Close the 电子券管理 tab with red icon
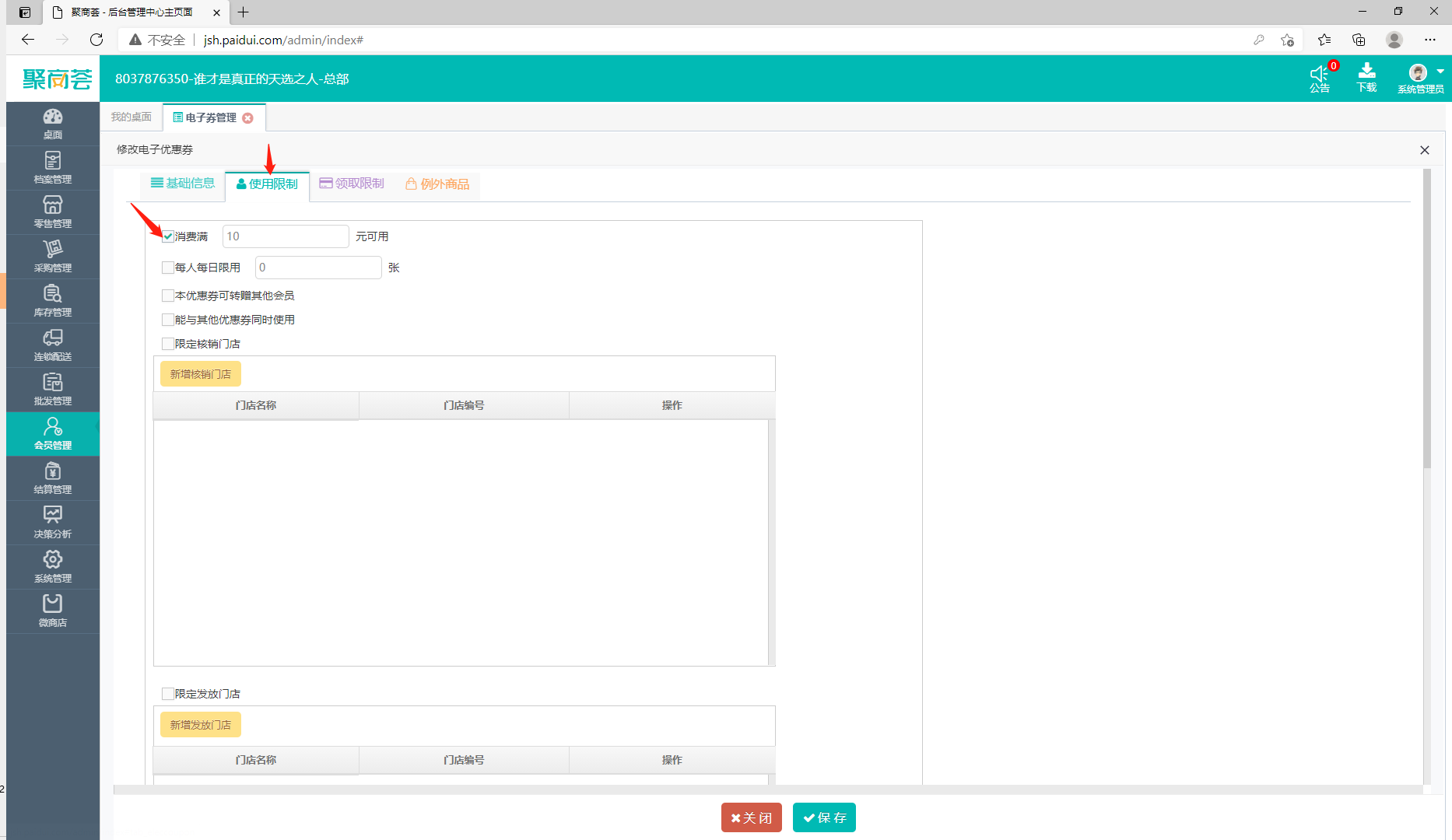Image resolution: width=1452 pixels, height=840 pixels. (247, 118)
